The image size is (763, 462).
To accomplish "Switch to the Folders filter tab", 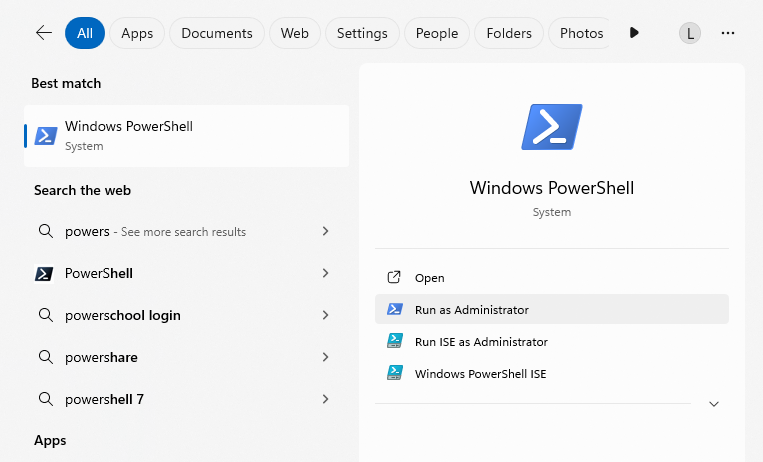I will (509, 33).
